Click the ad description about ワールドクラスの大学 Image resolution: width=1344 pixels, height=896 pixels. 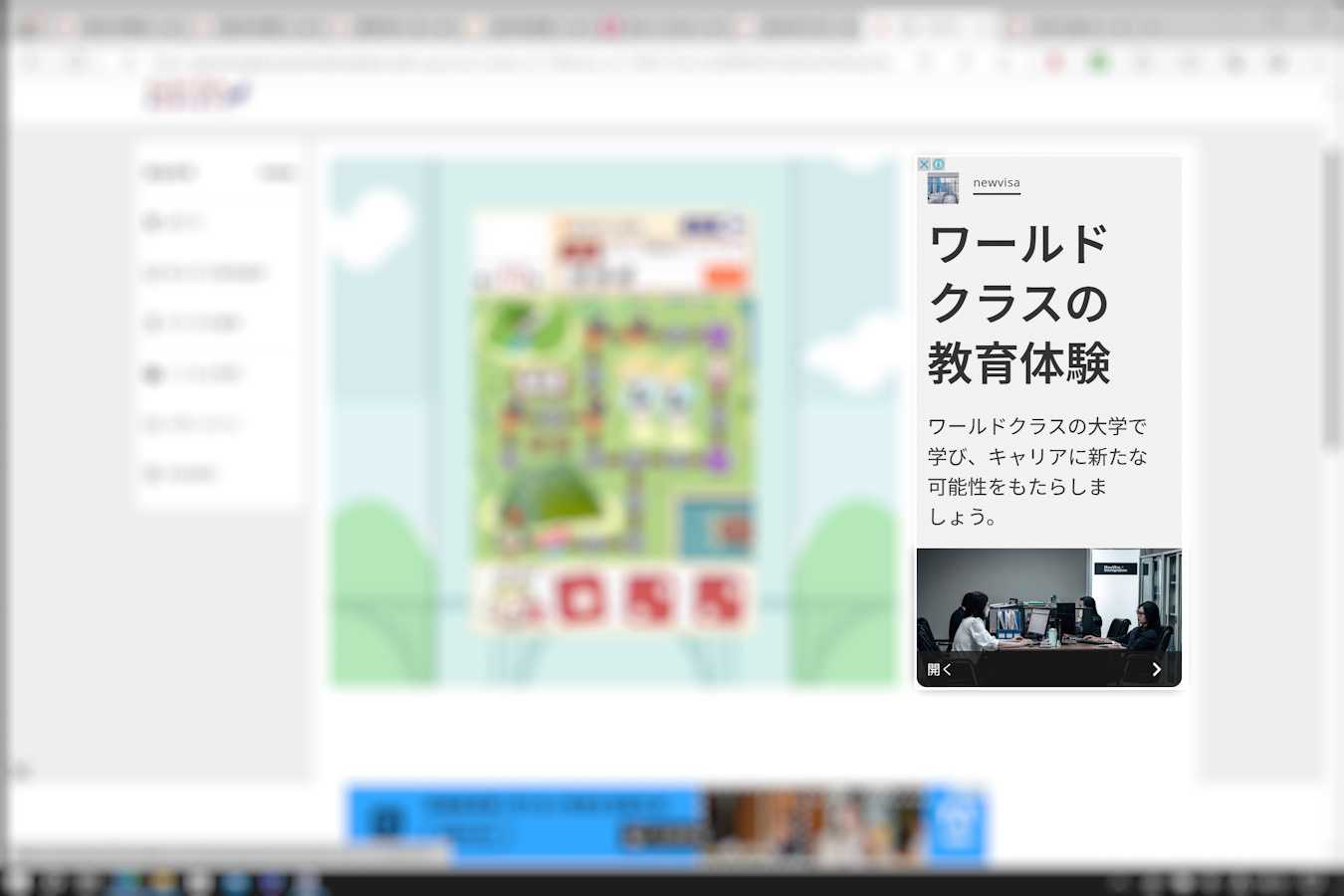click(1036, 471)
